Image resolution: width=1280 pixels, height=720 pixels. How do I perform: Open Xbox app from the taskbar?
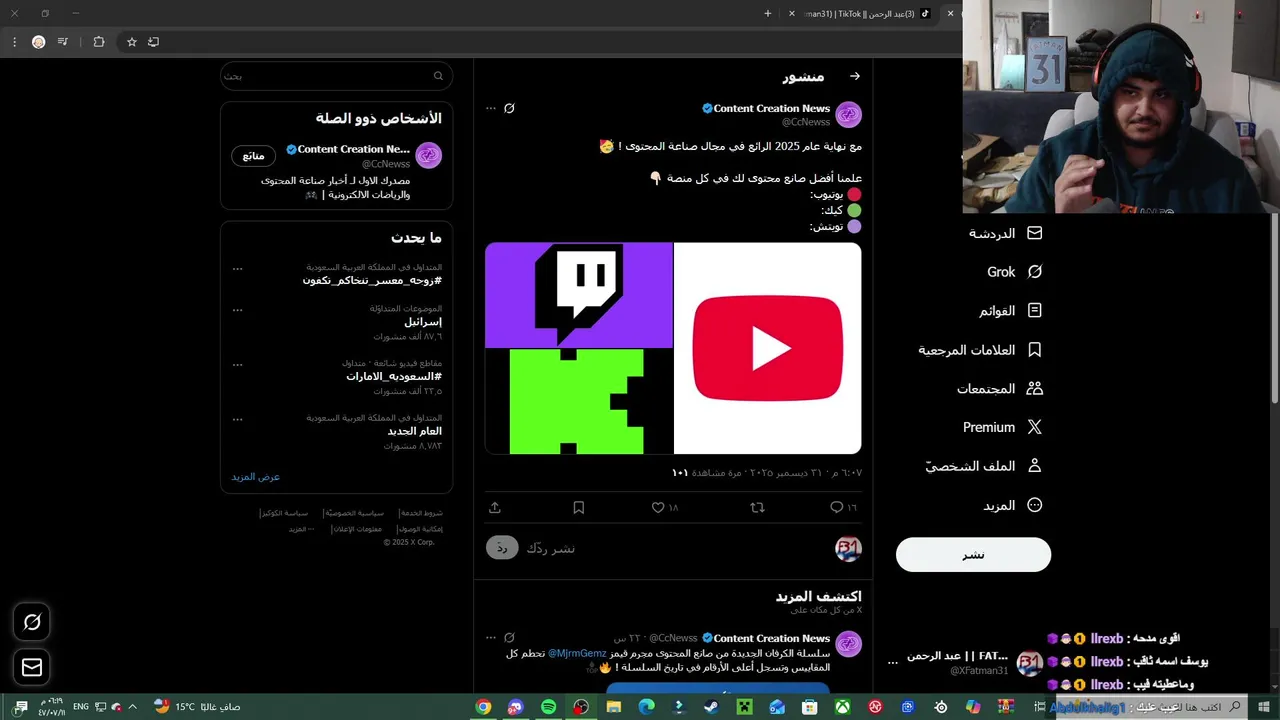[842, 707]
